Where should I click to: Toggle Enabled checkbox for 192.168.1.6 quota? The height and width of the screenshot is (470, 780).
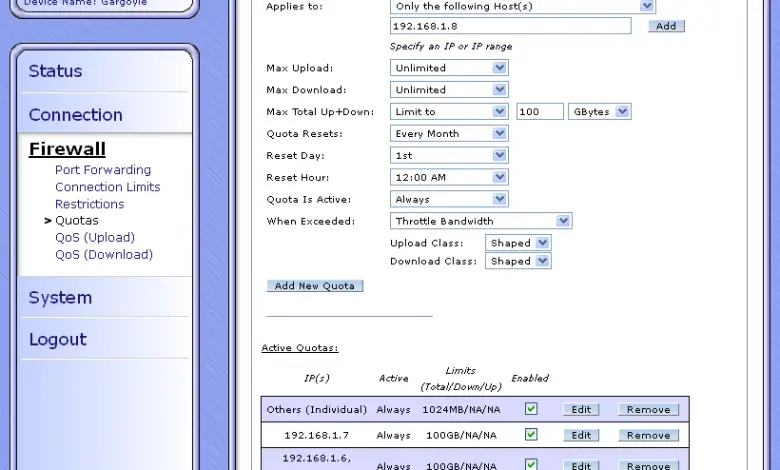pos(531,465)
